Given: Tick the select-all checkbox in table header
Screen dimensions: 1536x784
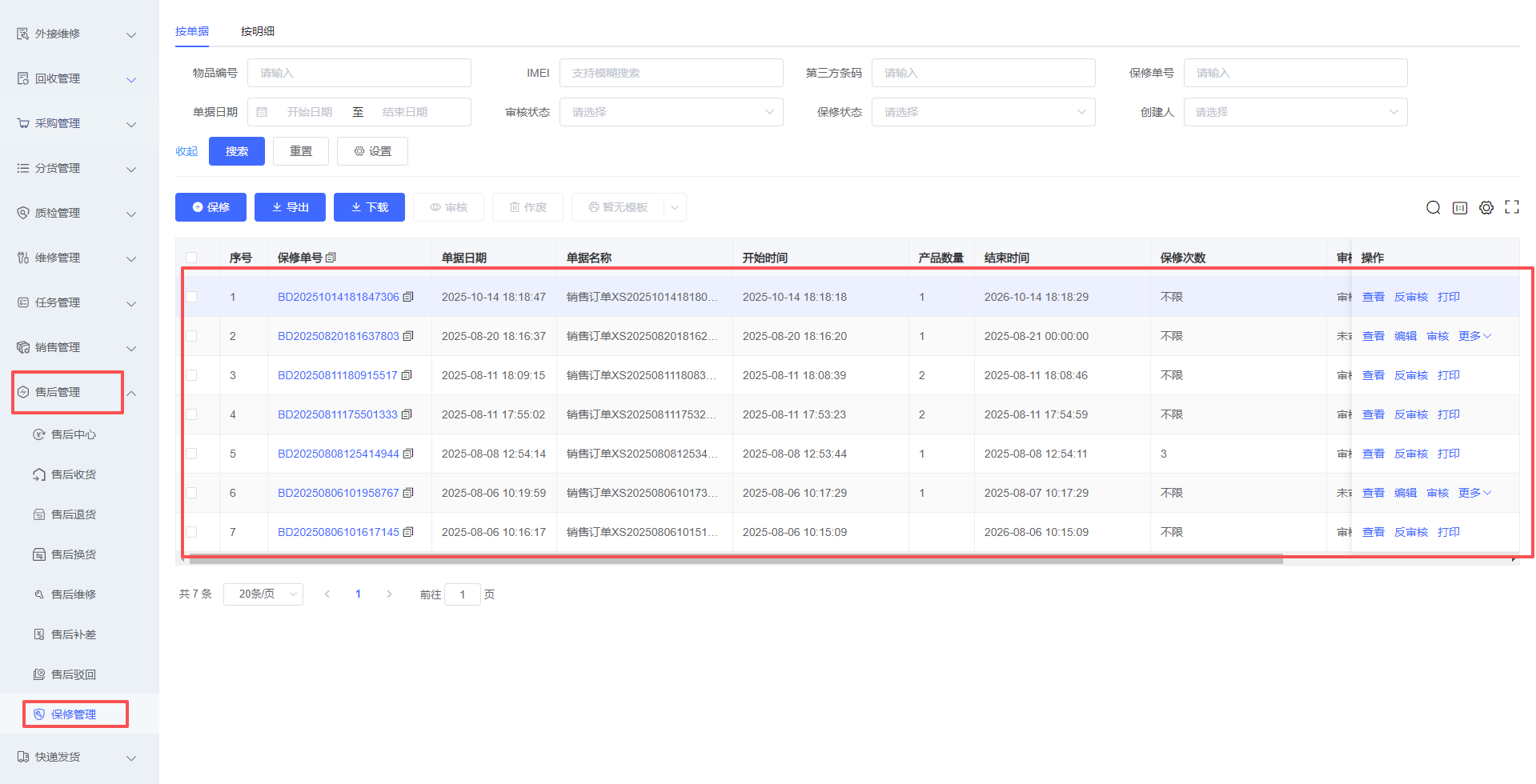Looking at the screenshot, I should tap(191, 258).
